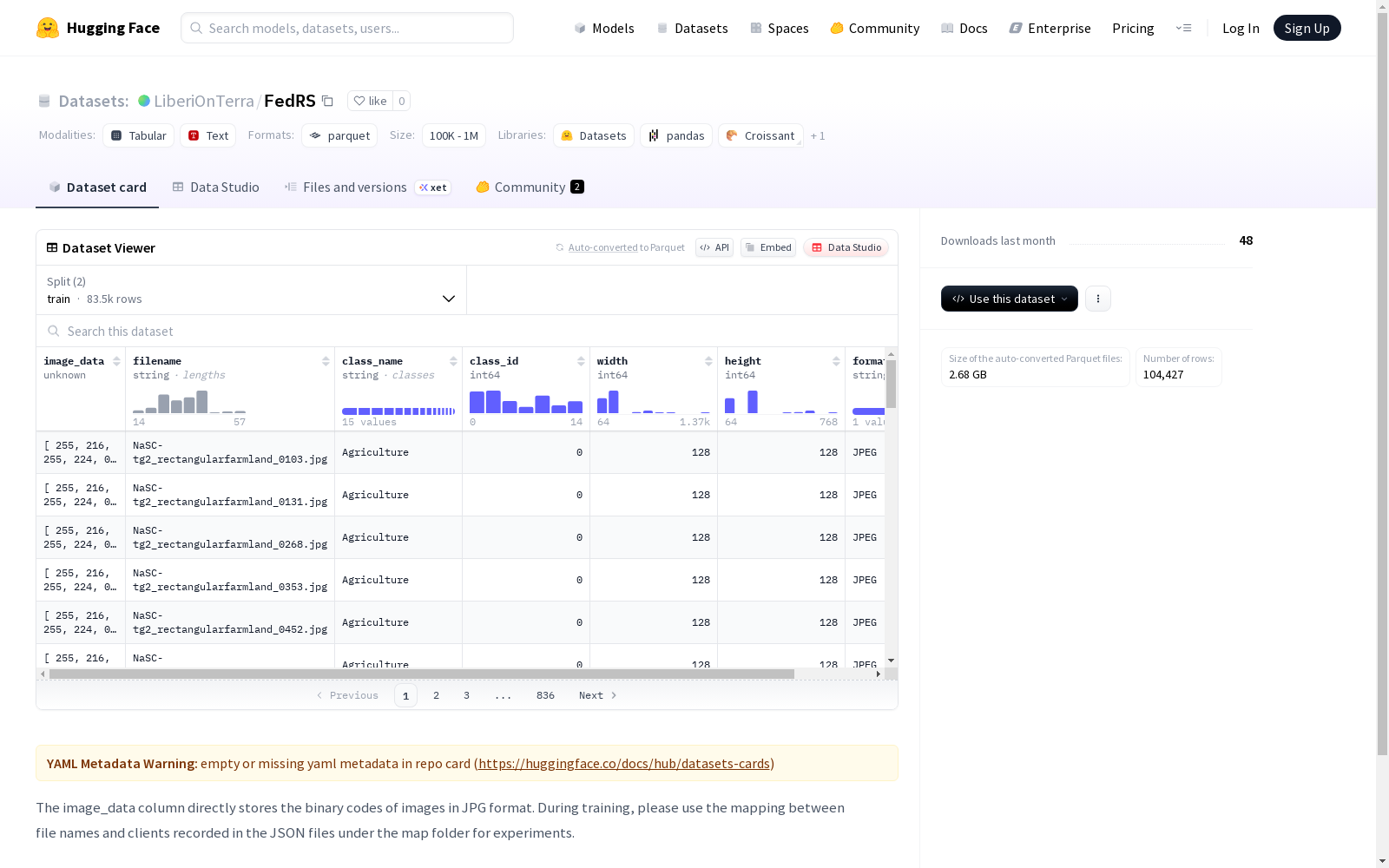Click the class_id distribution histogram
1389x868 pixels.
[526, 402]
